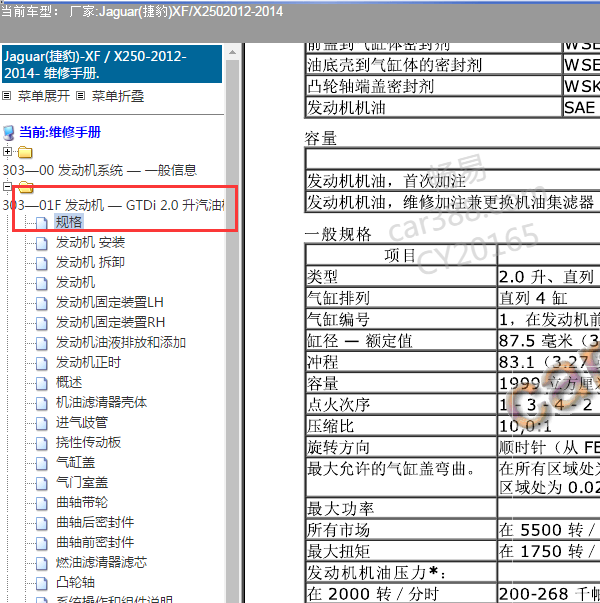
Task: Click the 当前:维修手册 computer icon
Action: tap(9, 133)
